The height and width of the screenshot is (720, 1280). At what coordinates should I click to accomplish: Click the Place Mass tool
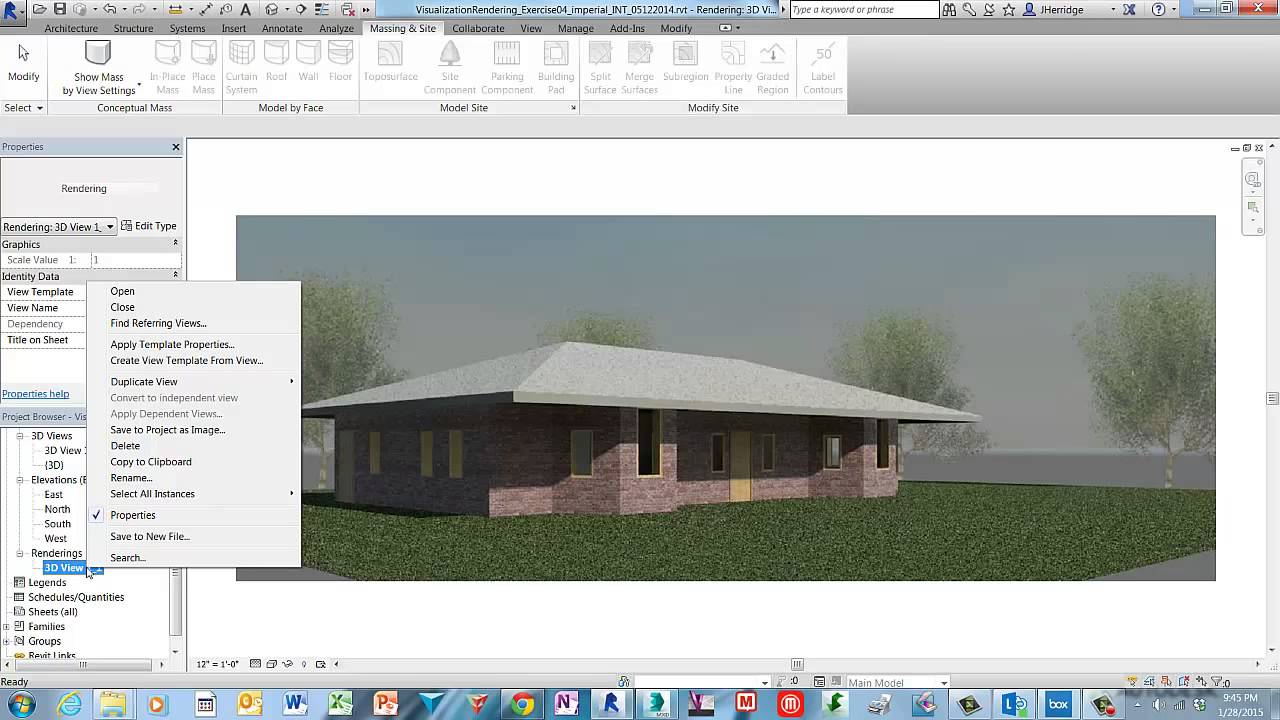[x=204, y=68]
